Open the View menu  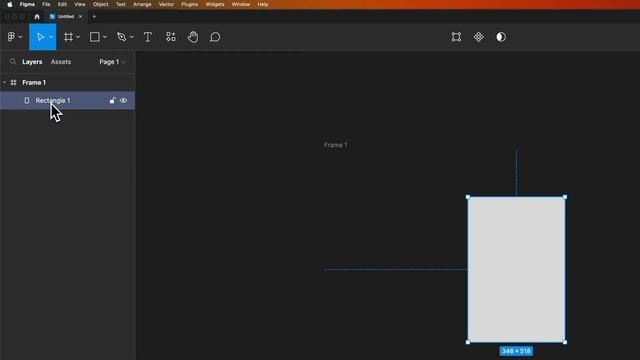tap(80, 4)
